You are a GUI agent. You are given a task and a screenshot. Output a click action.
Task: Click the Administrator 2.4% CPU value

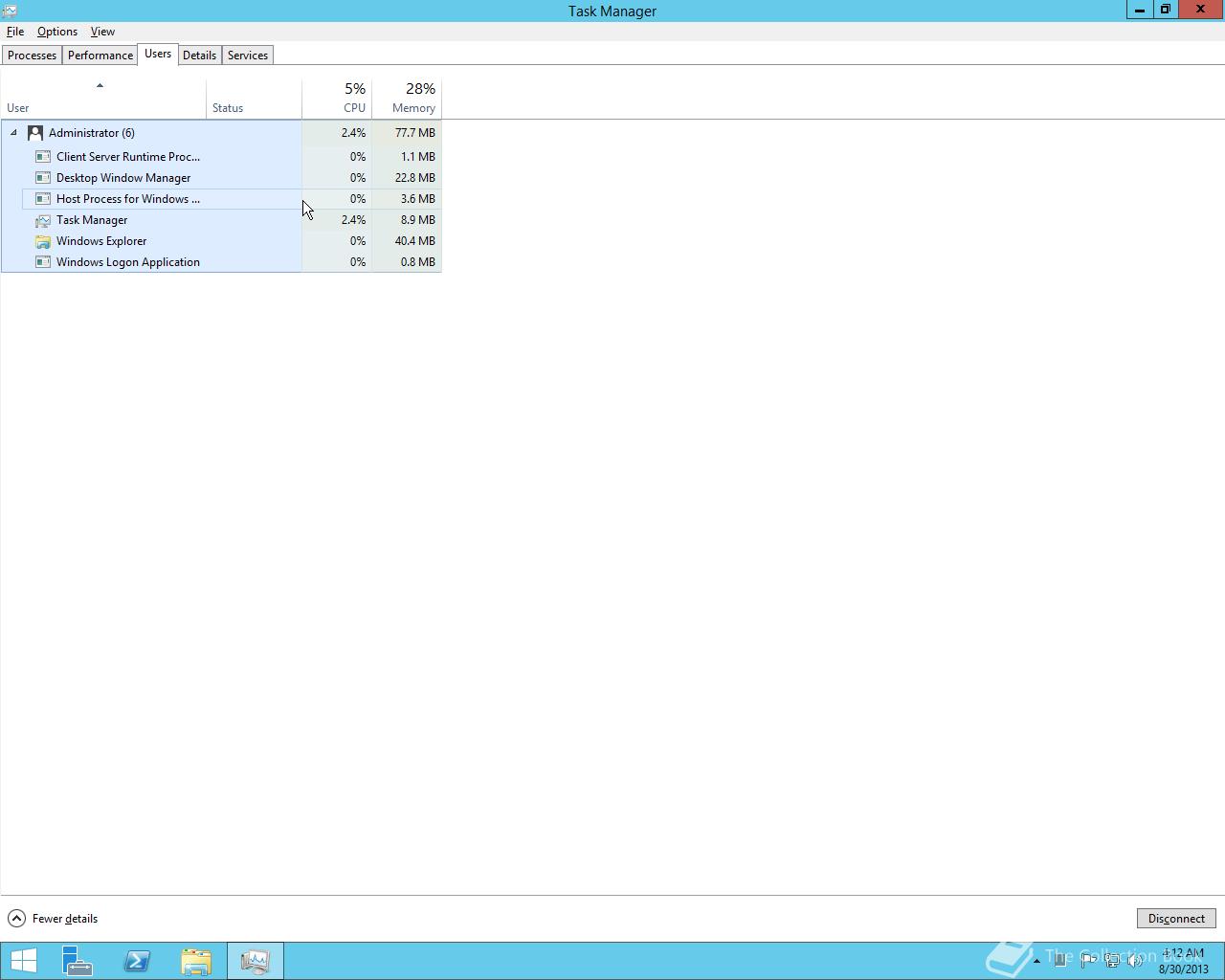click(353, 133)
